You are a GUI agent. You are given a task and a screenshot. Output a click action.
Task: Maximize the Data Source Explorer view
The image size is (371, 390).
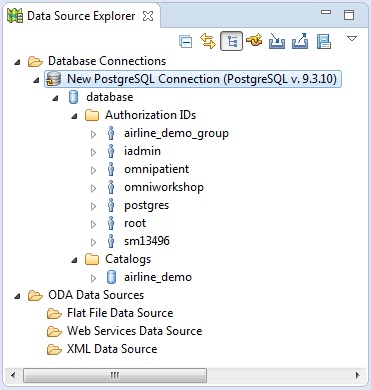tap(349, 15)
